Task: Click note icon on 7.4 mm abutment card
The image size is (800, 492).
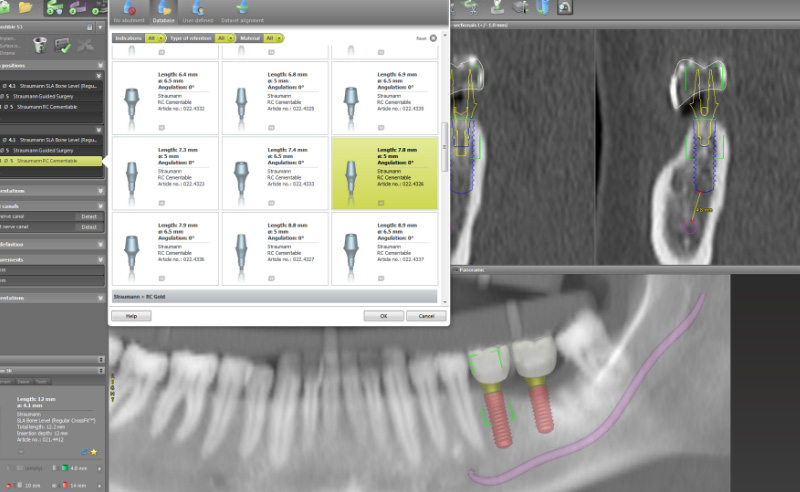Action: pyautogui.click(x=271, y=203)
